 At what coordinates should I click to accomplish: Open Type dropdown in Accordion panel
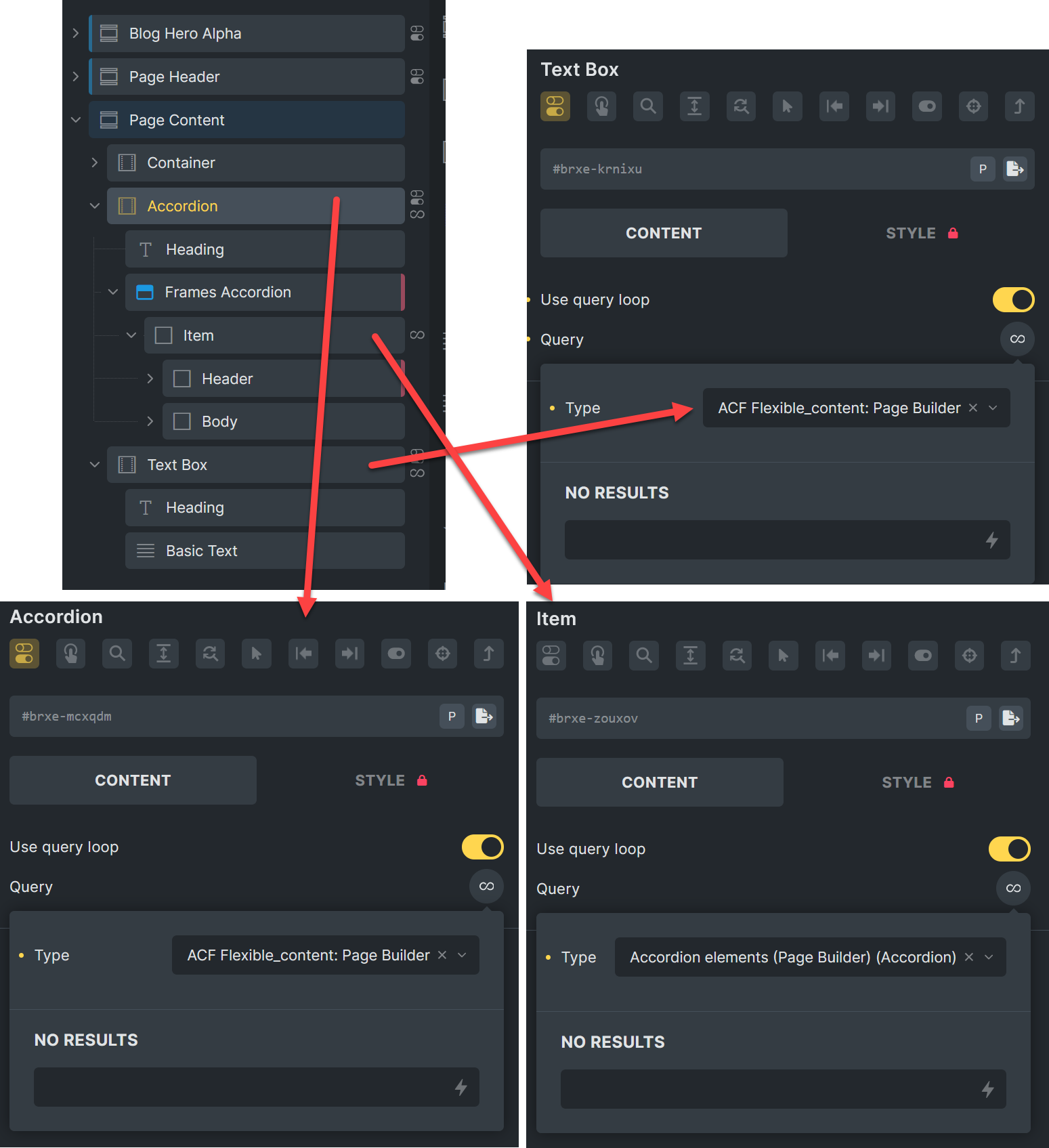(325, 955)
